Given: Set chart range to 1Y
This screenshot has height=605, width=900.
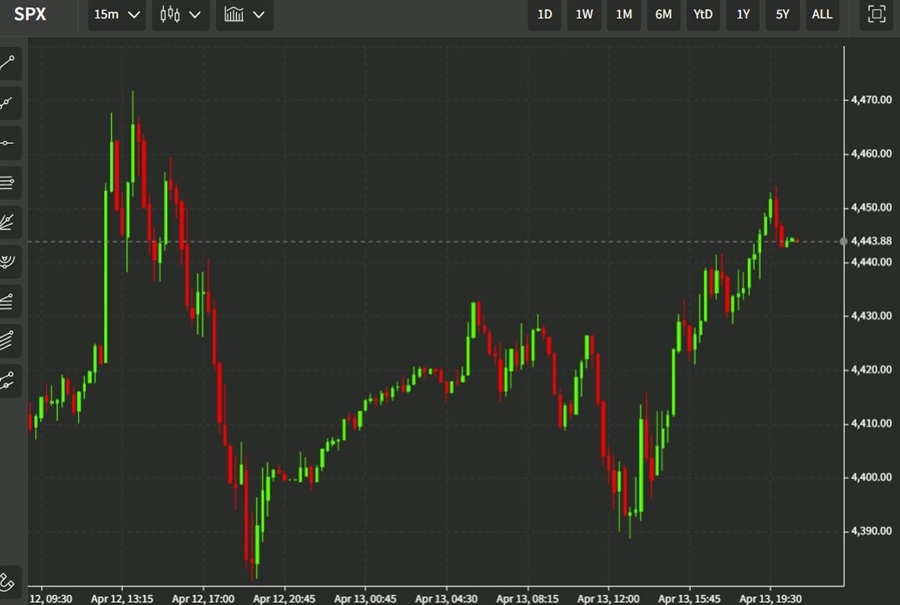Looking at the screenshot, I should (743, 14).
